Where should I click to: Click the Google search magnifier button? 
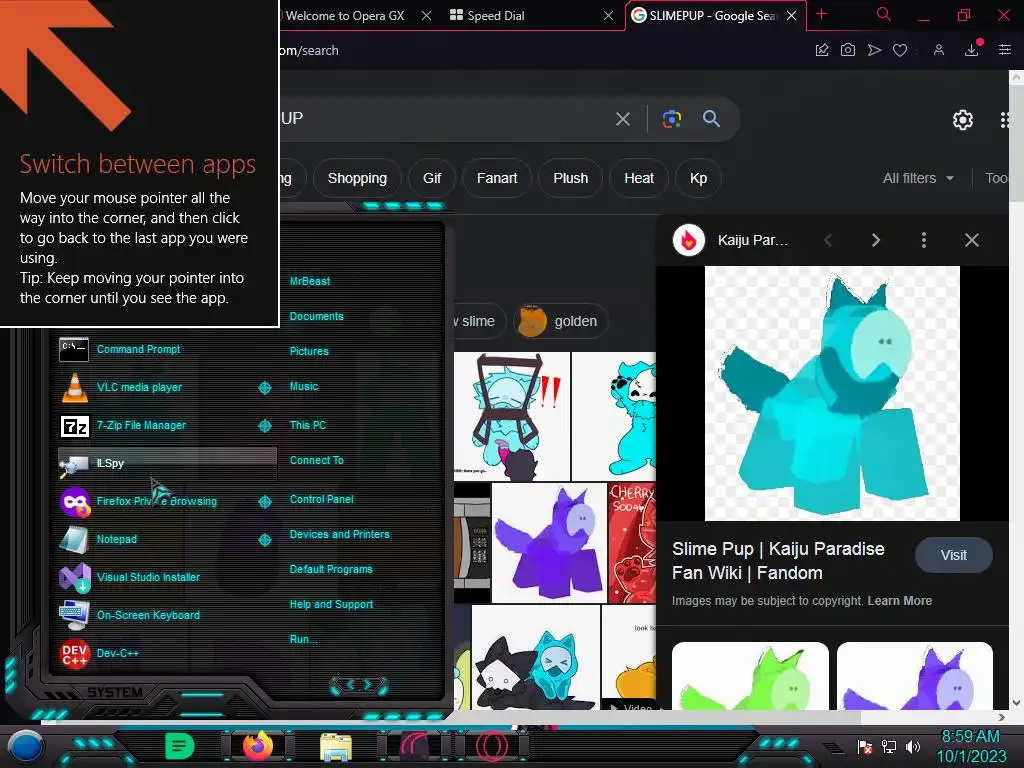[711, 119]
